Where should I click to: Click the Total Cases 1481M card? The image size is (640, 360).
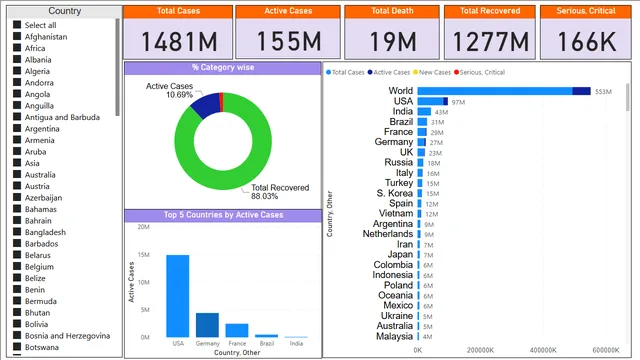[178, 32]
